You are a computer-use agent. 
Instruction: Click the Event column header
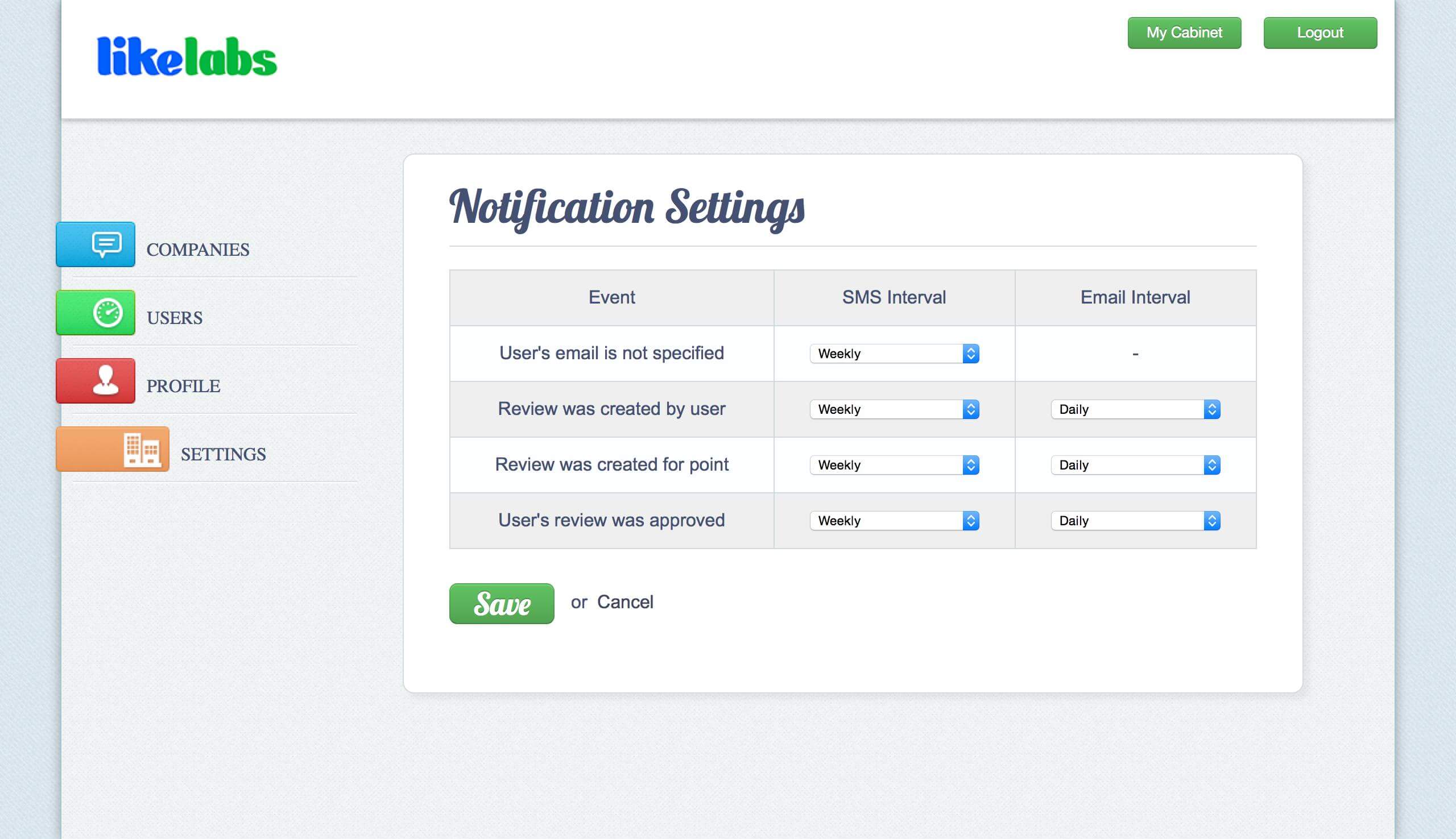click(x=611, y=297)
